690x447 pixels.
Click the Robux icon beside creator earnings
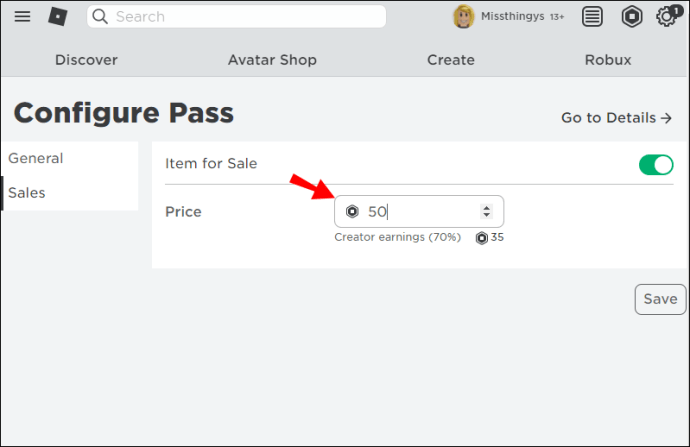pos(482,238)
